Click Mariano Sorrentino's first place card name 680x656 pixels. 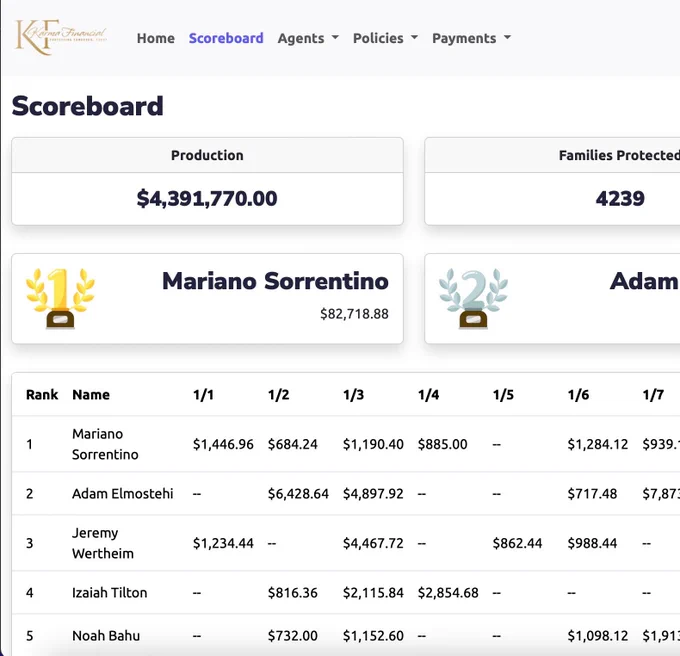click(x=275, y=281)
